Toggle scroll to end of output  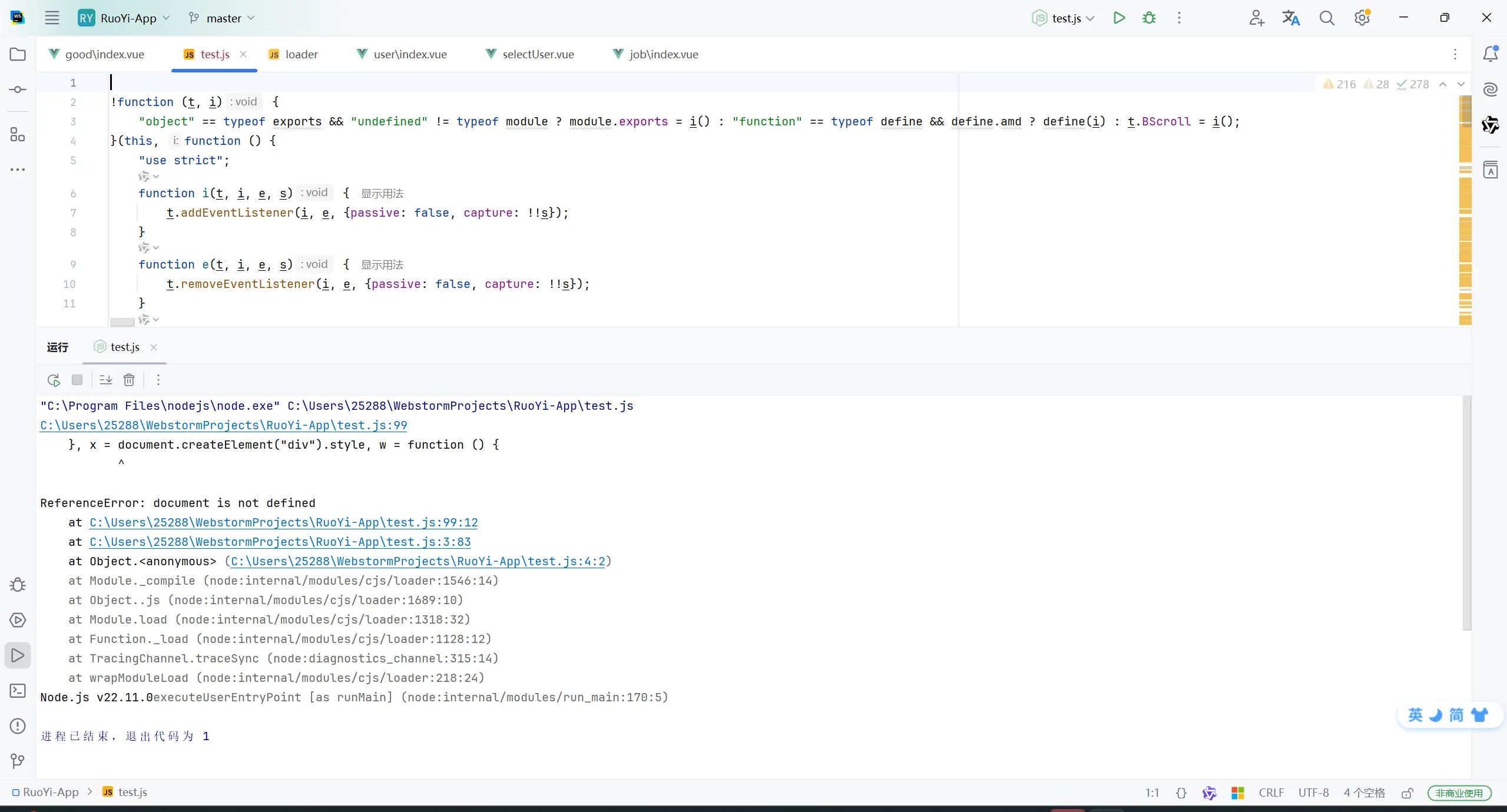click(x=106, y=380)
